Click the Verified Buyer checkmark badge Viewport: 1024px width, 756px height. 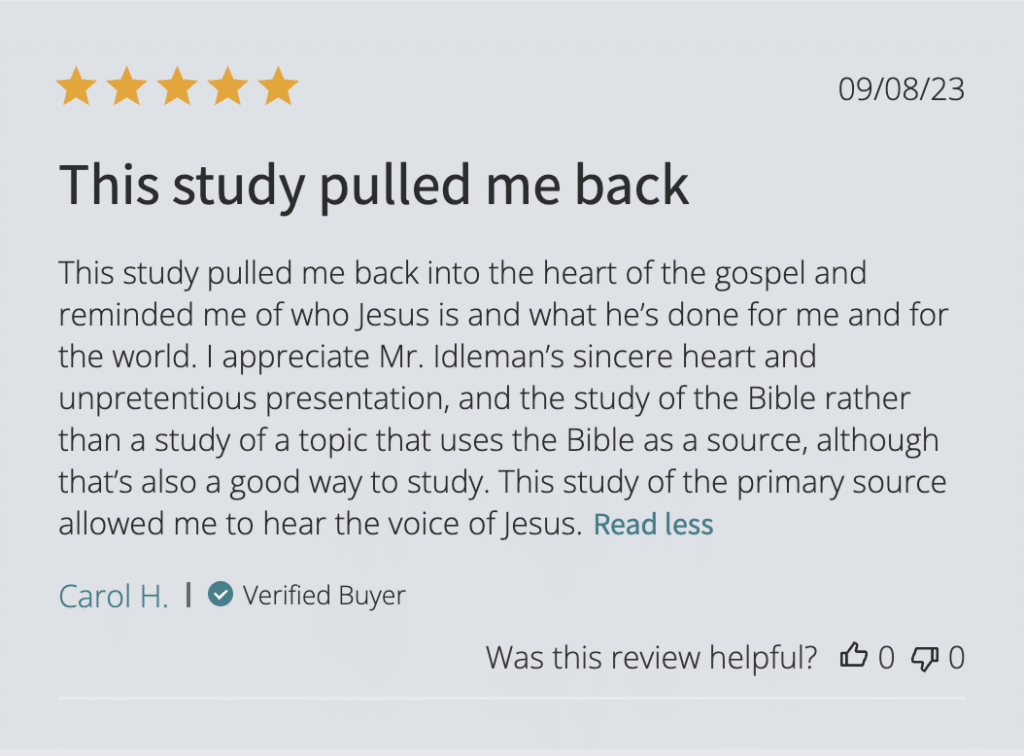(x=220, y=595)
